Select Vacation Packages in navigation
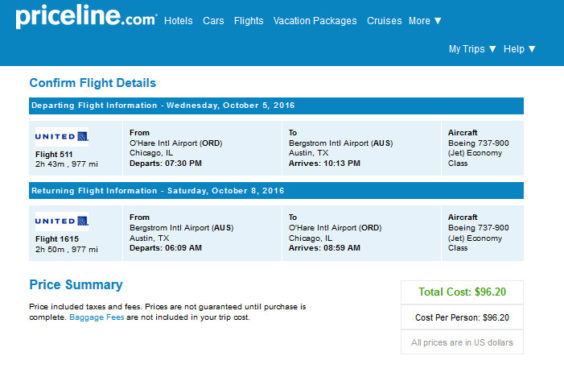The image size is (564, 377). tap(315, 21)
